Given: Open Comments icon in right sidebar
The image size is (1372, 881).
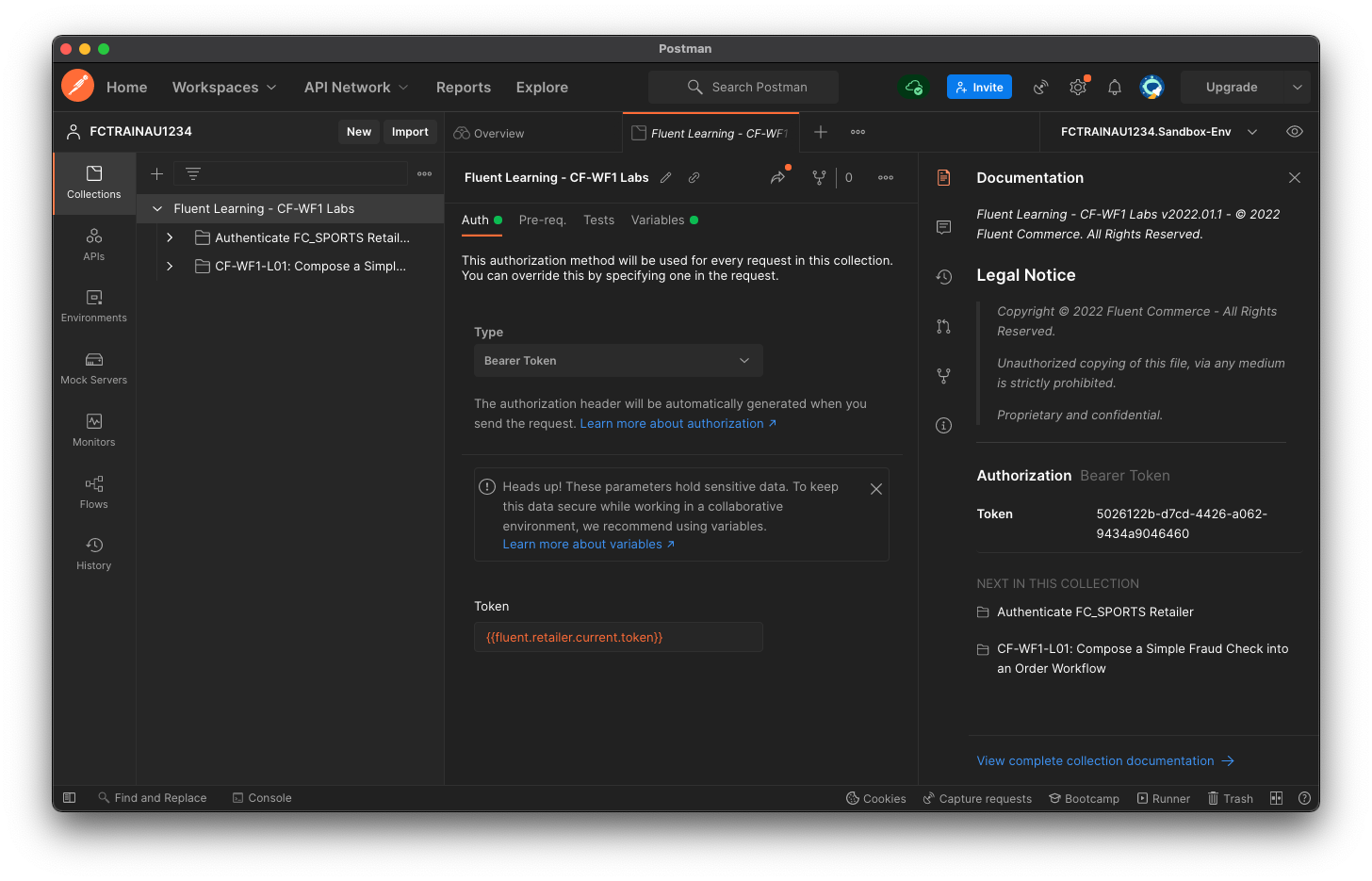Looking at the screenshot, I should [943, 227].
